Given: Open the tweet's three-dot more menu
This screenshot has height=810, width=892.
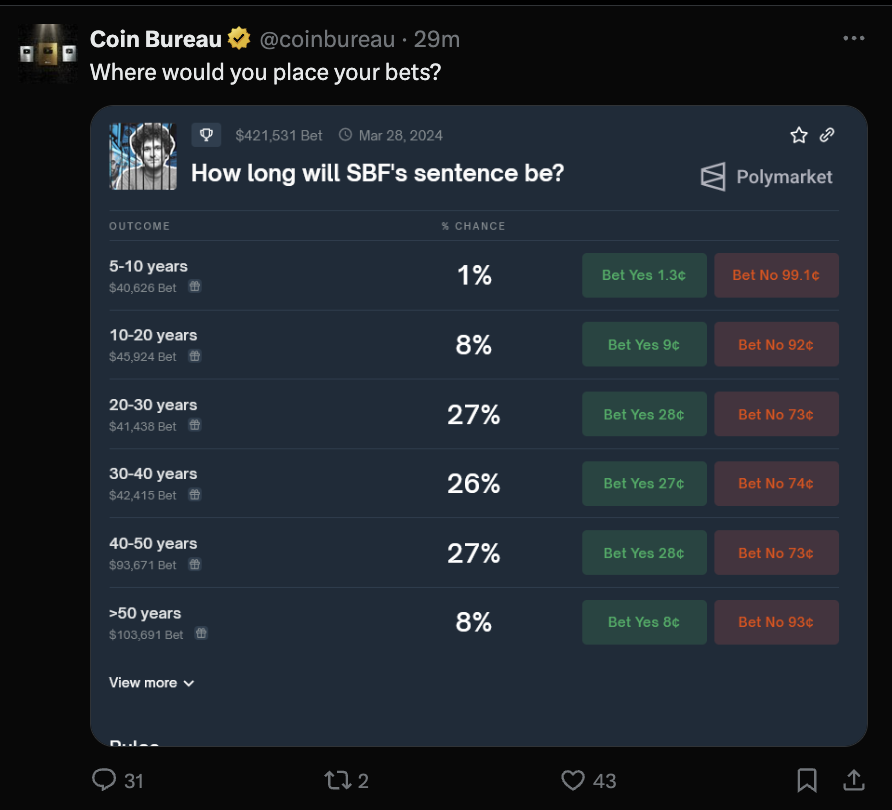Looking at the screenshot, I should point(853,38).
